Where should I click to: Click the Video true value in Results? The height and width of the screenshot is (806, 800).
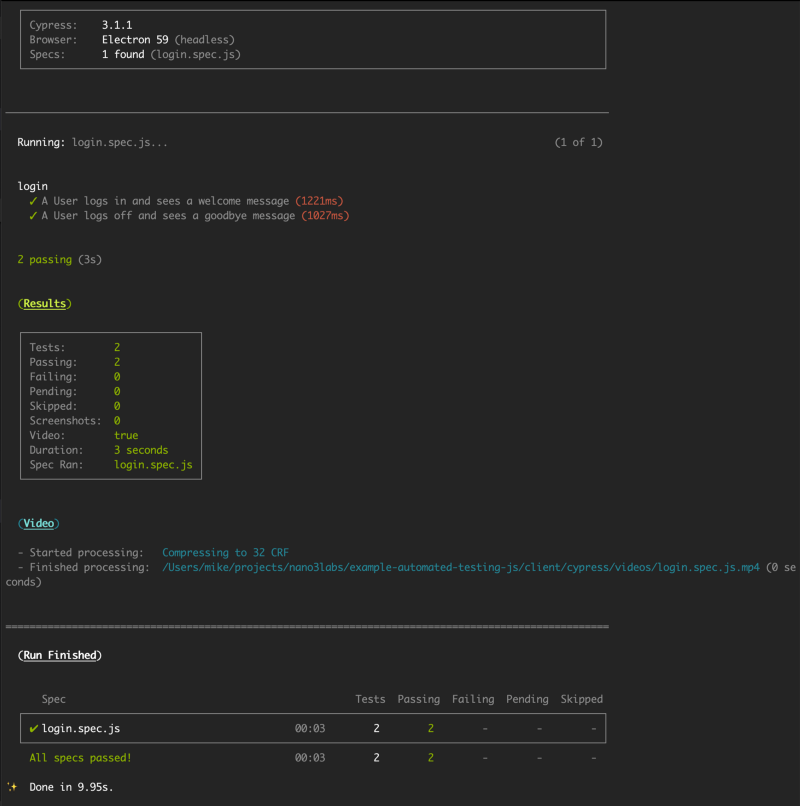(x=126, y=436)
